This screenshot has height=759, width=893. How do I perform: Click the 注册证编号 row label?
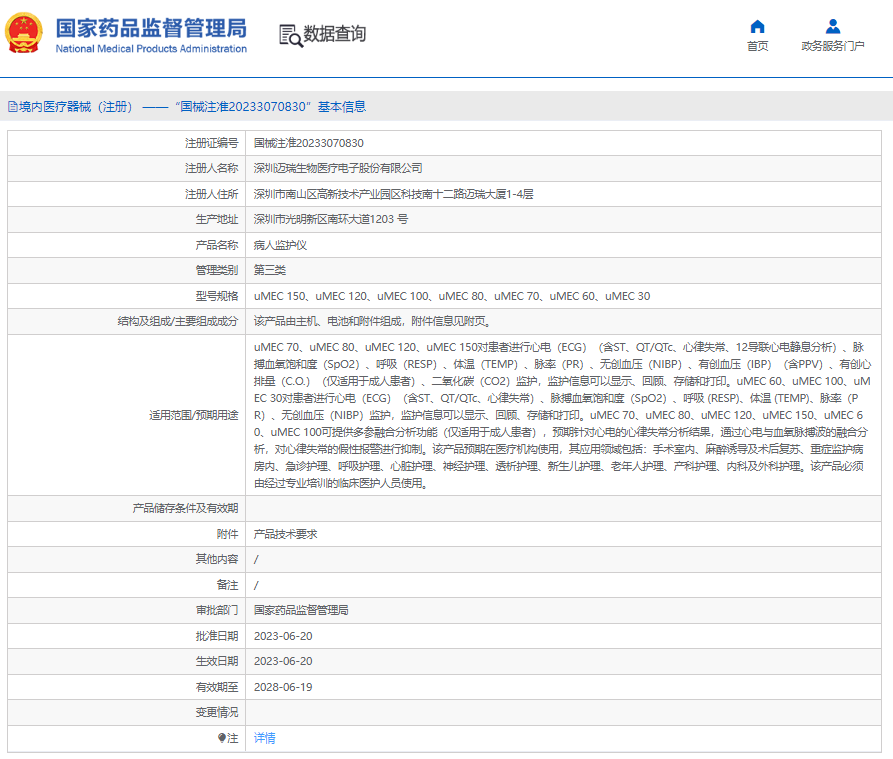[x=211, y=143]
